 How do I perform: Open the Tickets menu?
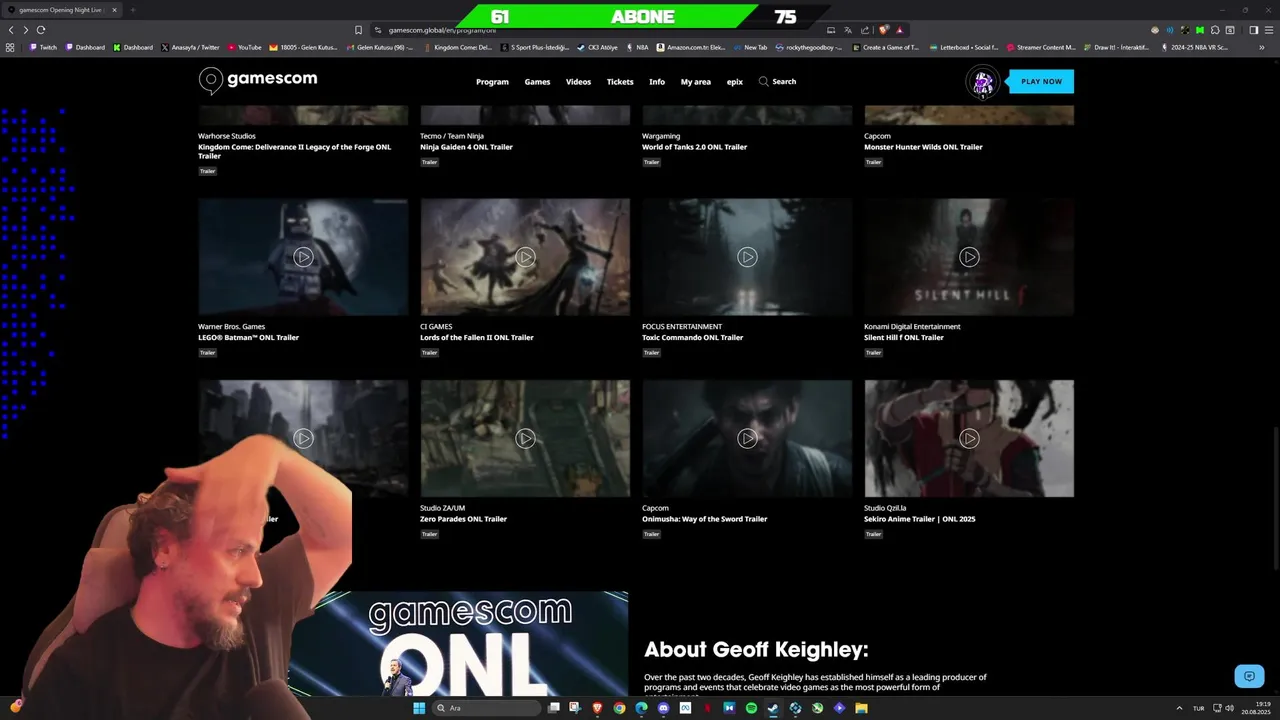[620, 82]
